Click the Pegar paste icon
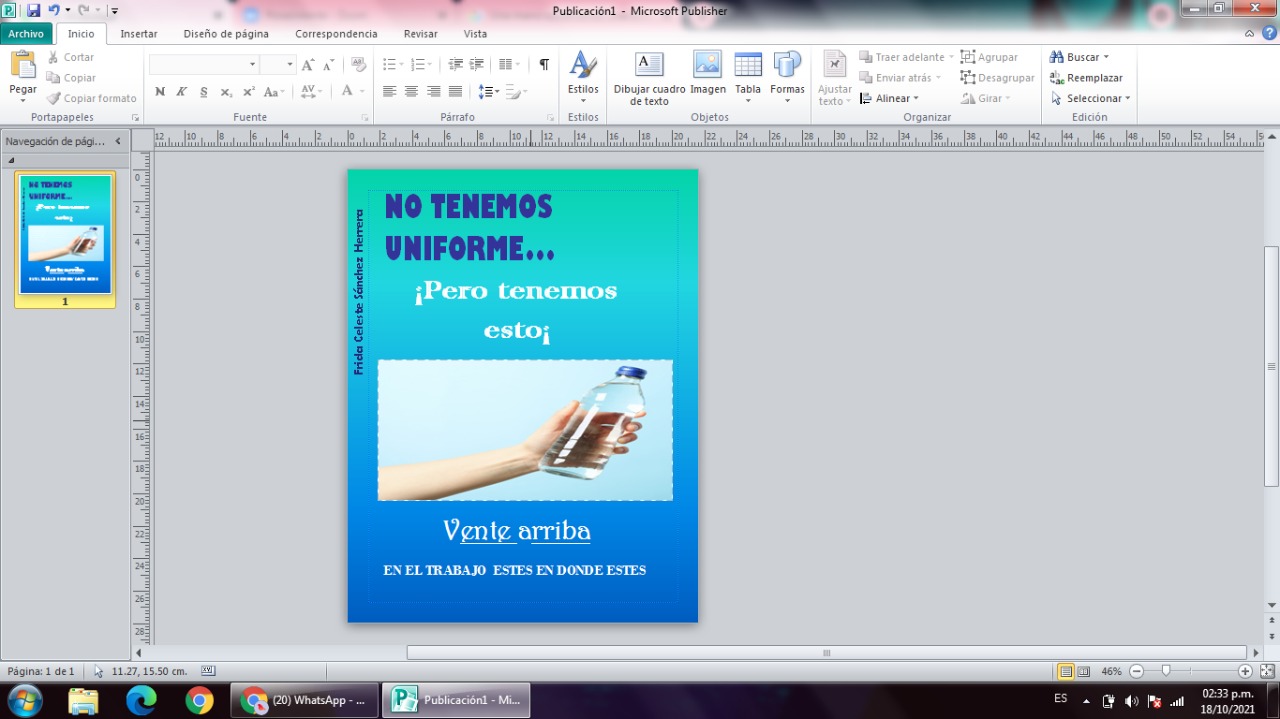 [x=22, y=64]
